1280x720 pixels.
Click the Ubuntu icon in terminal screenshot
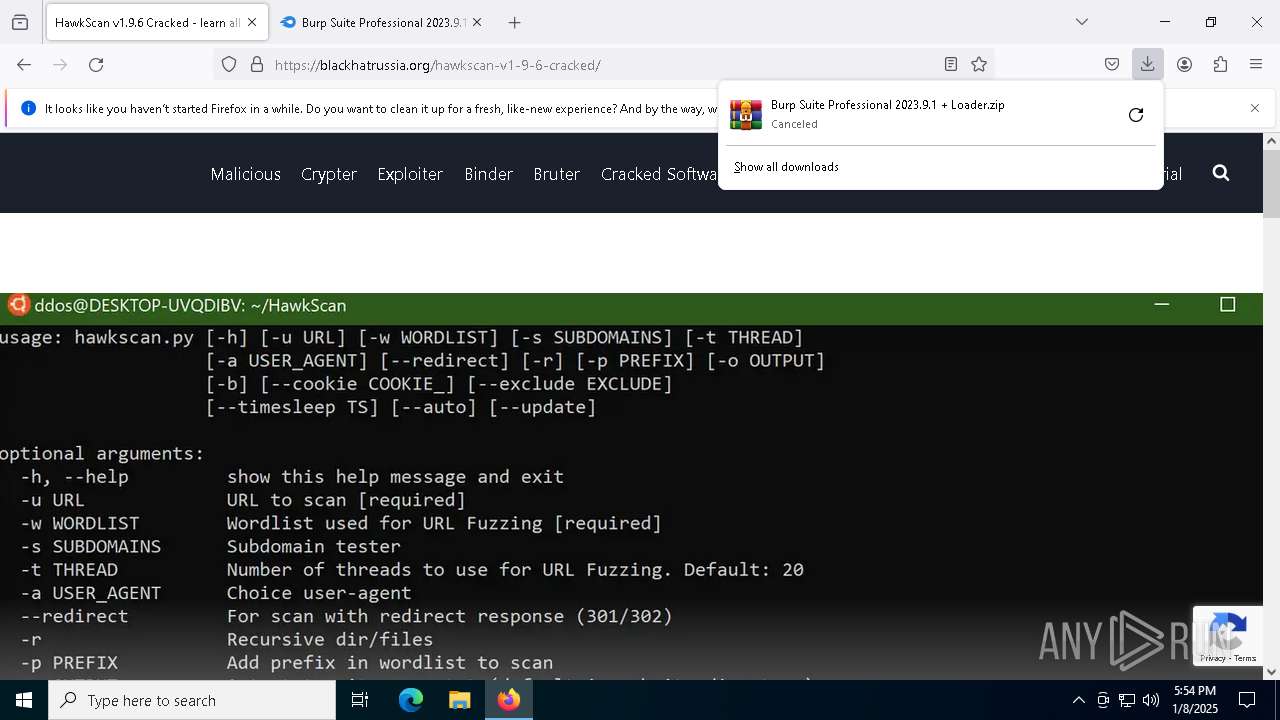[x=17, y=305]
